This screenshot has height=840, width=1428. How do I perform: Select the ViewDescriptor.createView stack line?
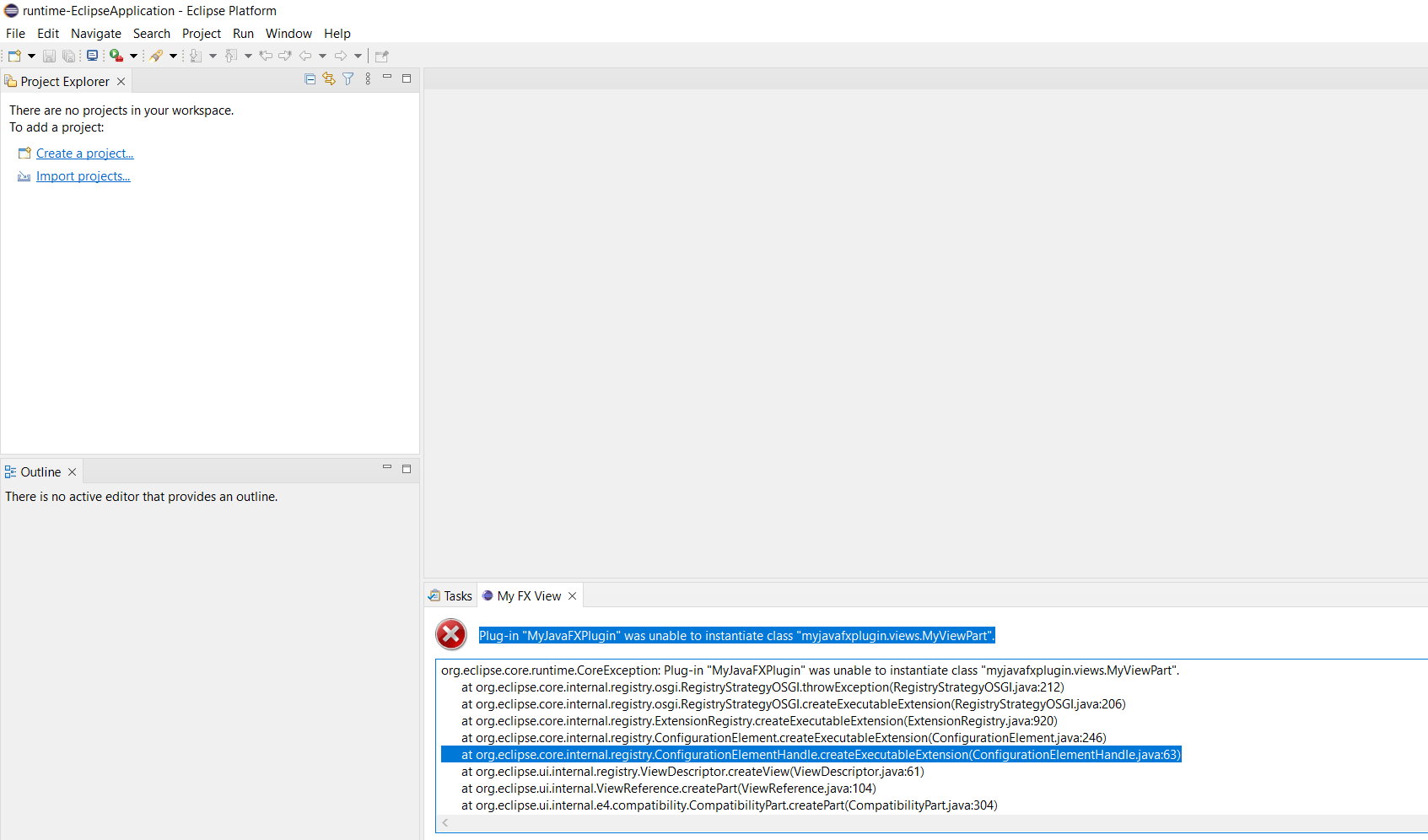692,772
